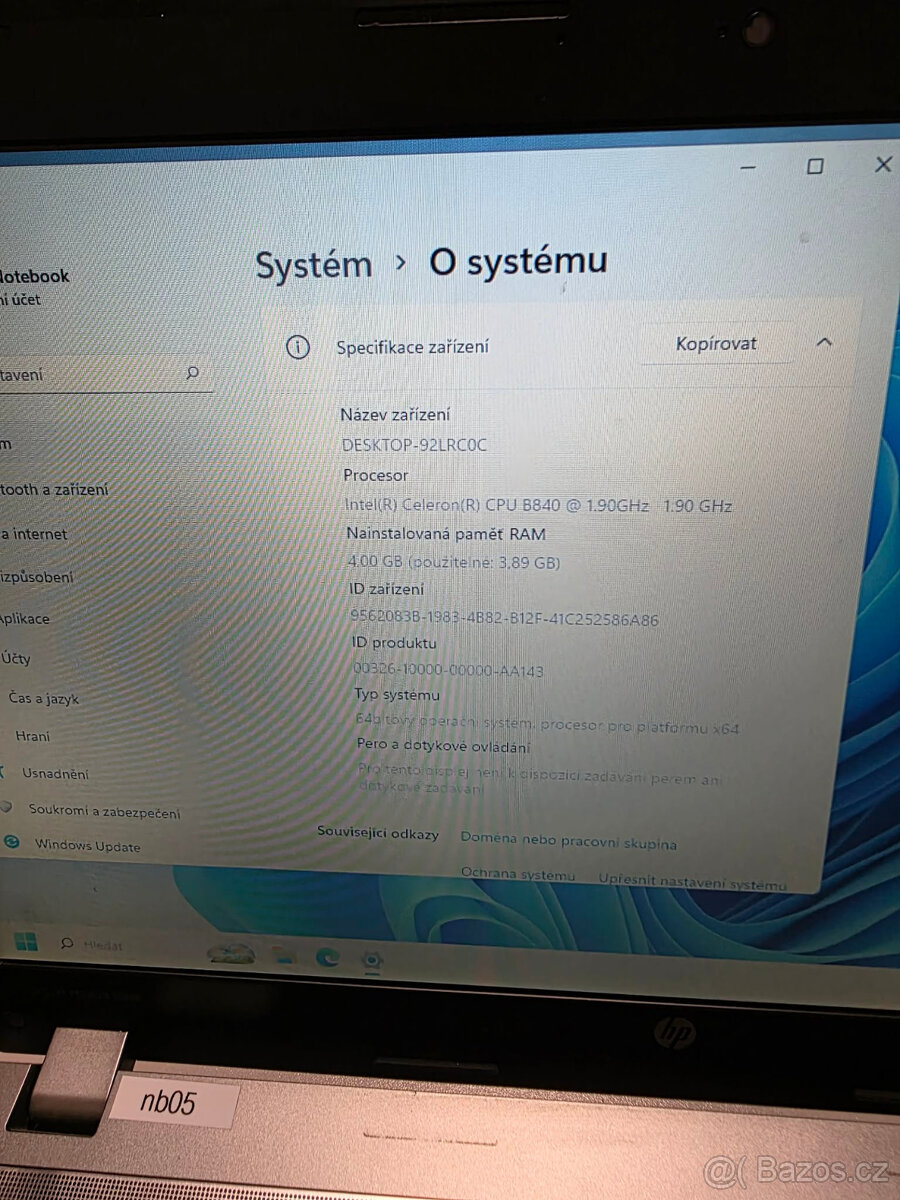Select Síť a internet in the sidebar
Viewport: 900px width, 1200px height.
[33, 533]
